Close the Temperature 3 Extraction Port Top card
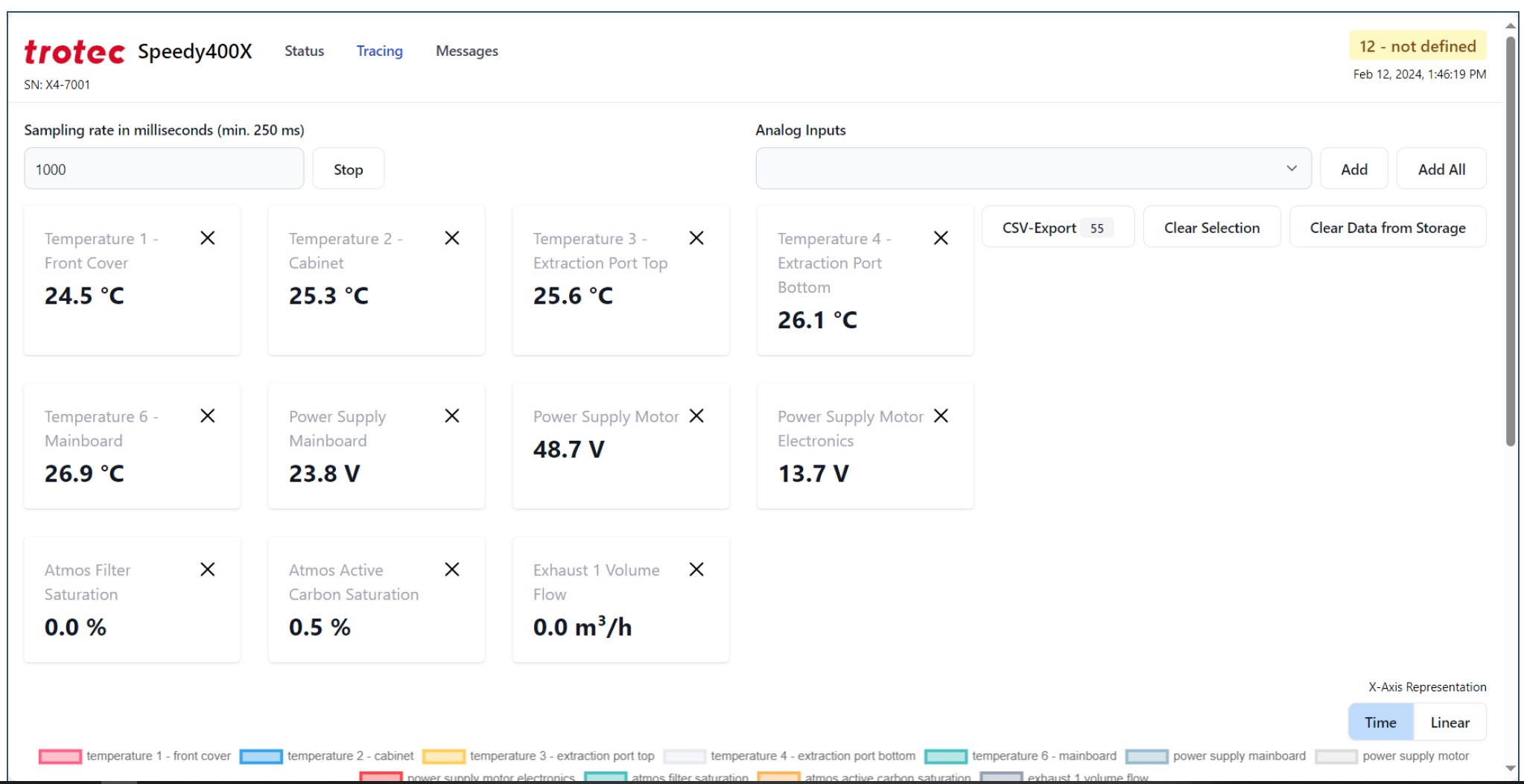 [696, 238]
